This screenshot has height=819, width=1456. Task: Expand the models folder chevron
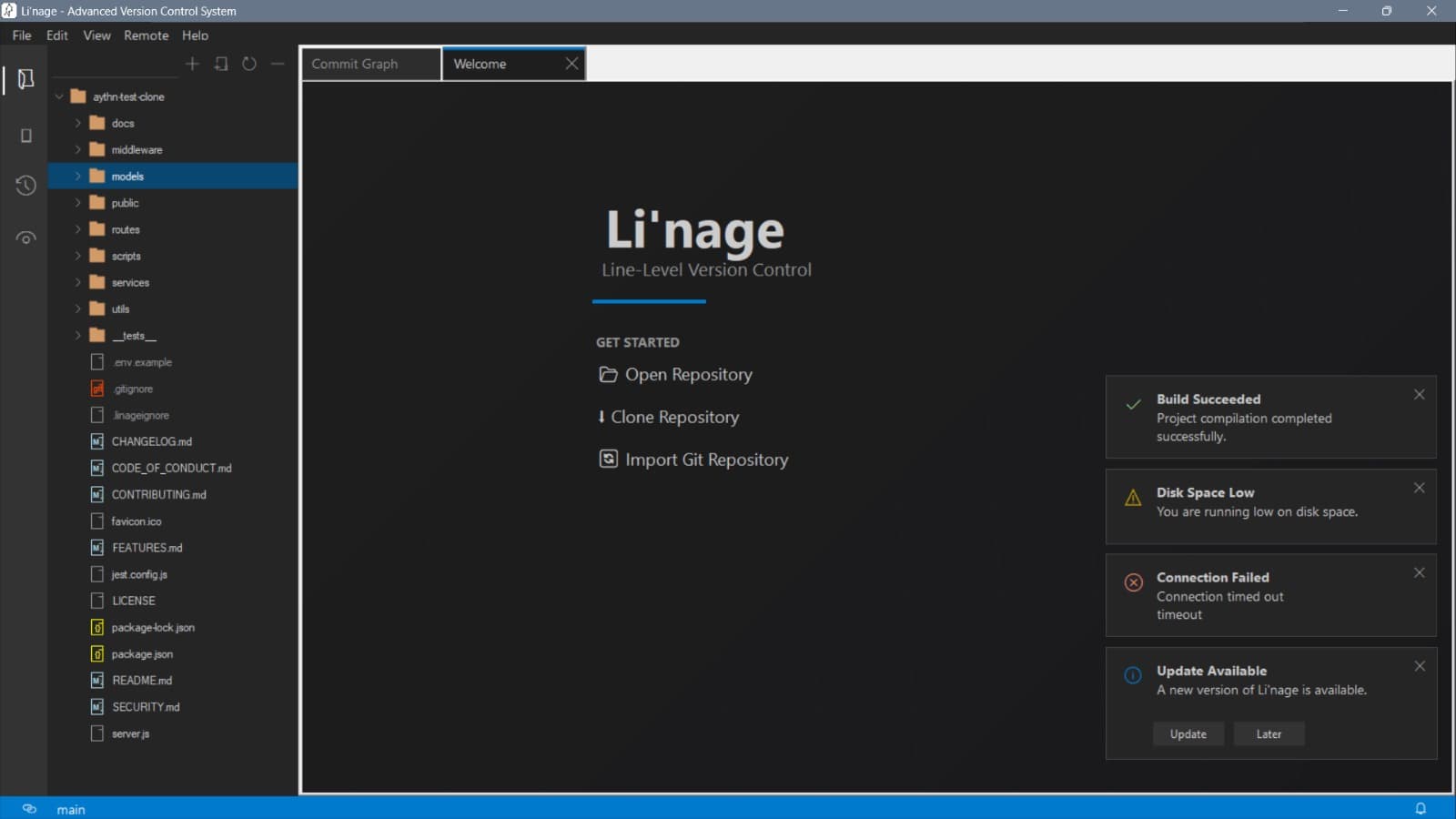coord(77,176)
